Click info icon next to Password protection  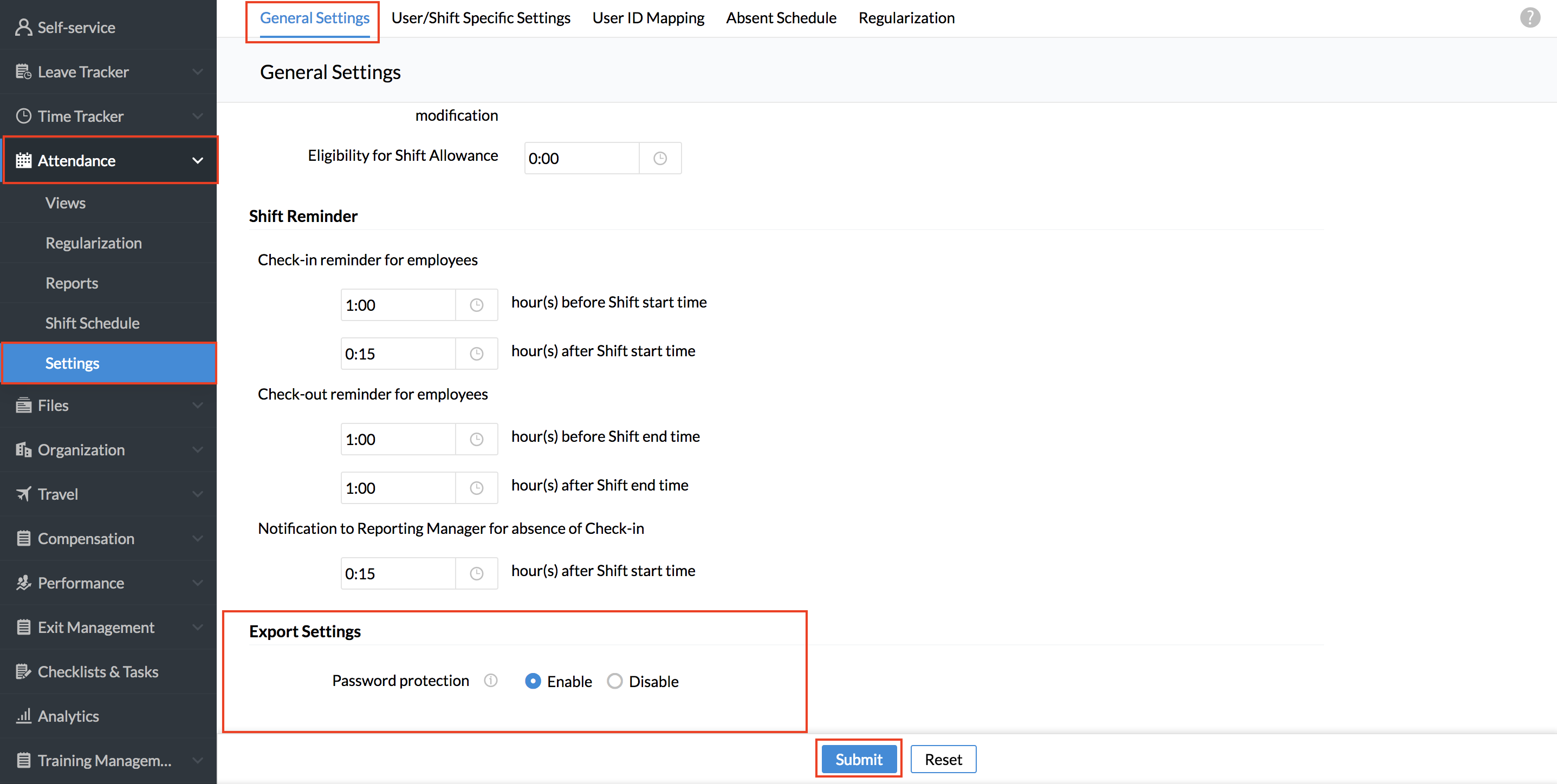pos(491,681)
